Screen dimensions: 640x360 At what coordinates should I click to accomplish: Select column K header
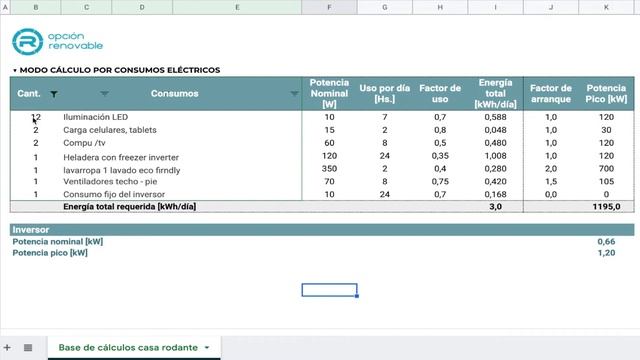pyautogui.click(x=606, y=7)
